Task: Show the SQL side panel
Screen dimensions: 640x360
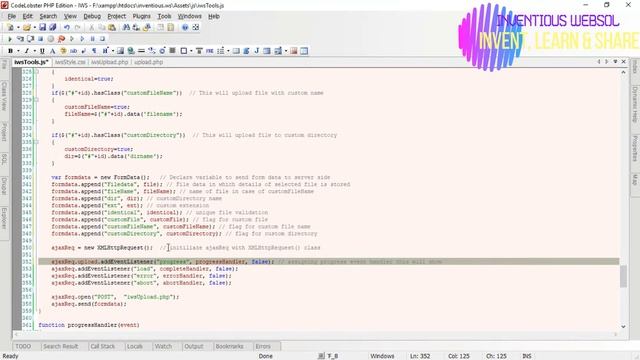Action: 4,159
